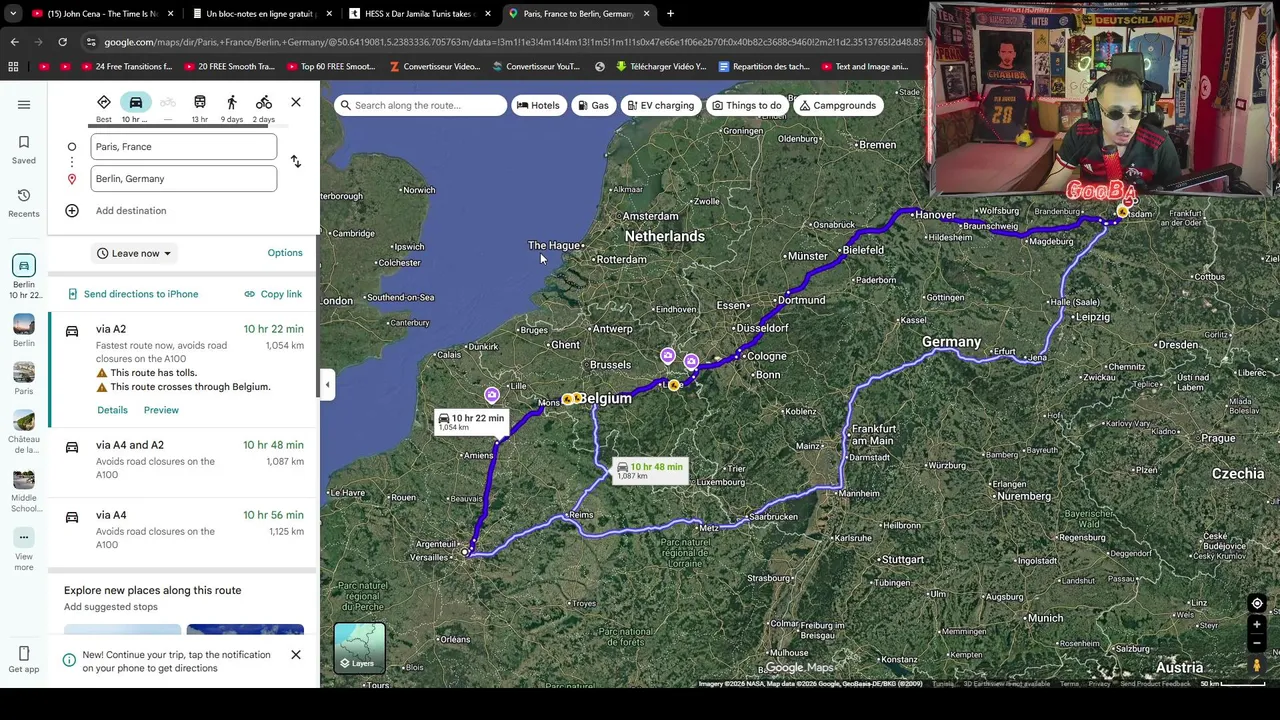Filter by Things to do chip
The width and height of the screenshot is (1280, 720).
coord(746,105)
